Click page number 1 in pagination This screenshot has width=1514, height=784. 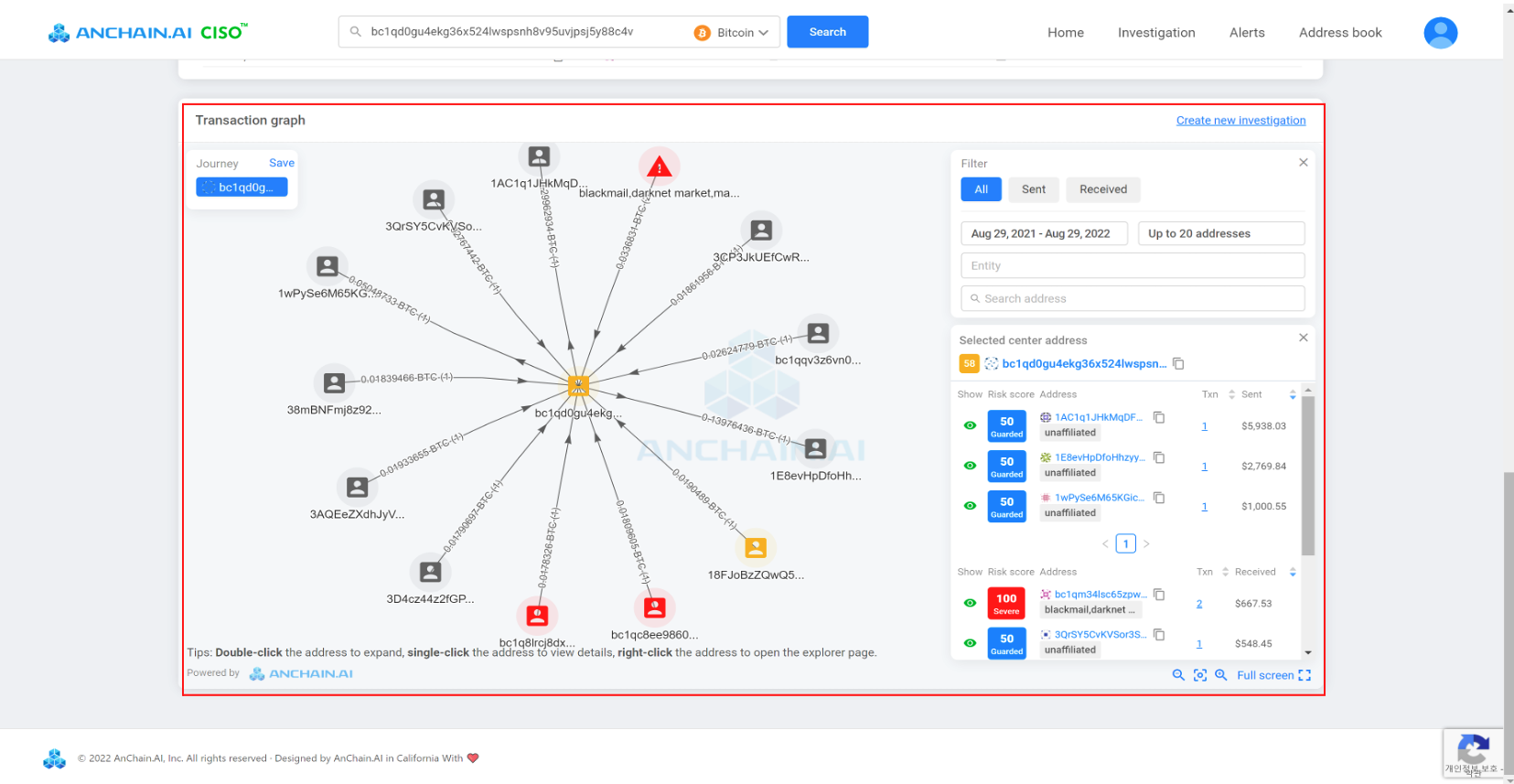1126,543
